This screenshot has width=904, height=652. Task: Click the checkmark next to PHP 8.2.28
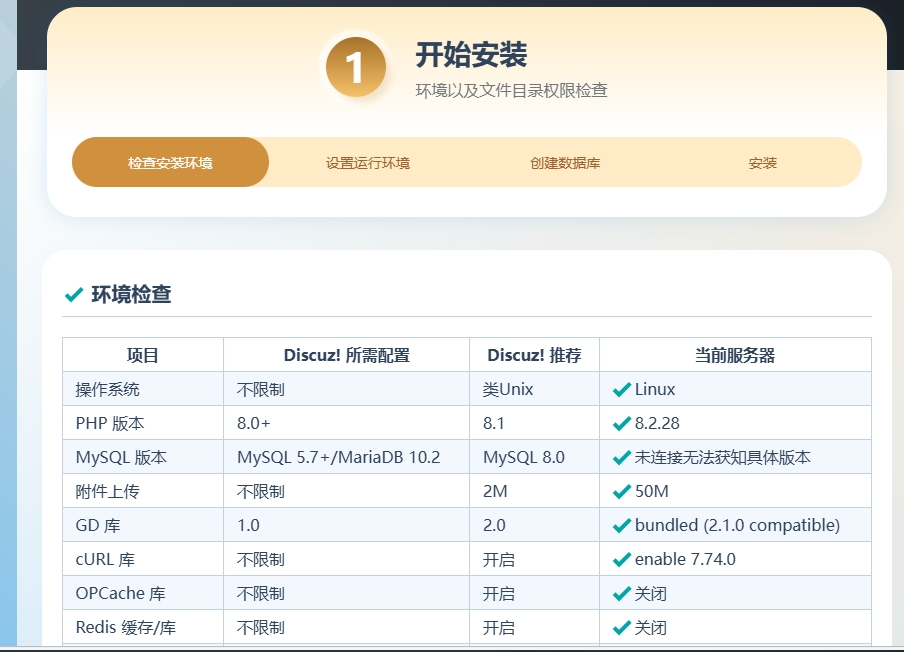(621, 424)
